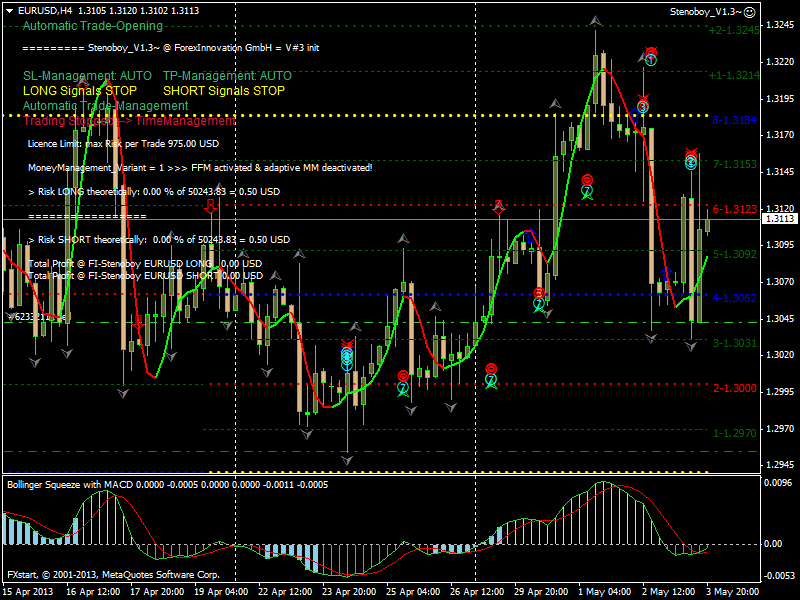Click the red down arrow beside Risk LONG text

coord(211,206)
